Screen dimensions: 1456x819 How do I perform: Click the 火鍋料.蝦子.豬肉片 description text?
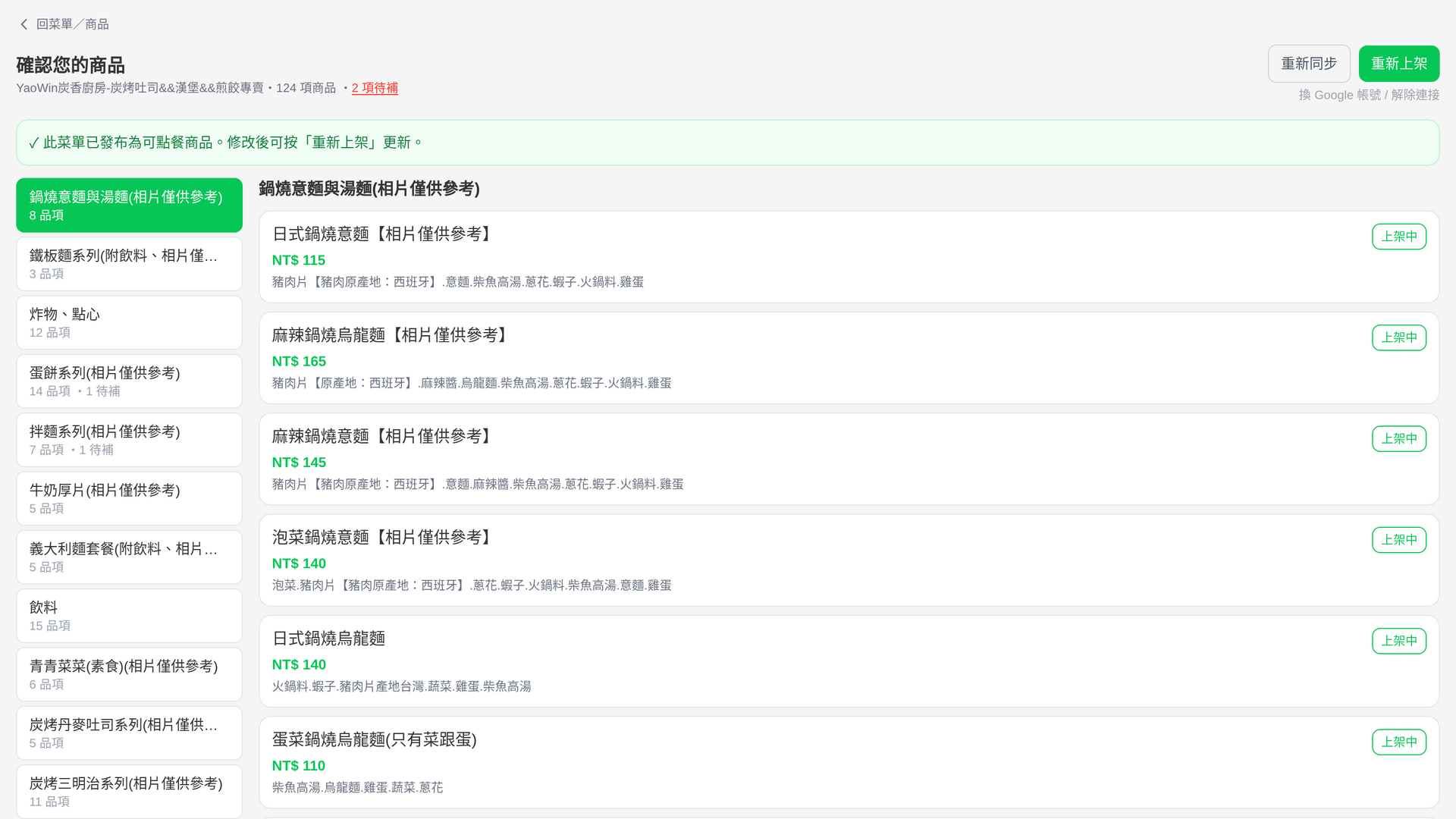pos(402,686)
